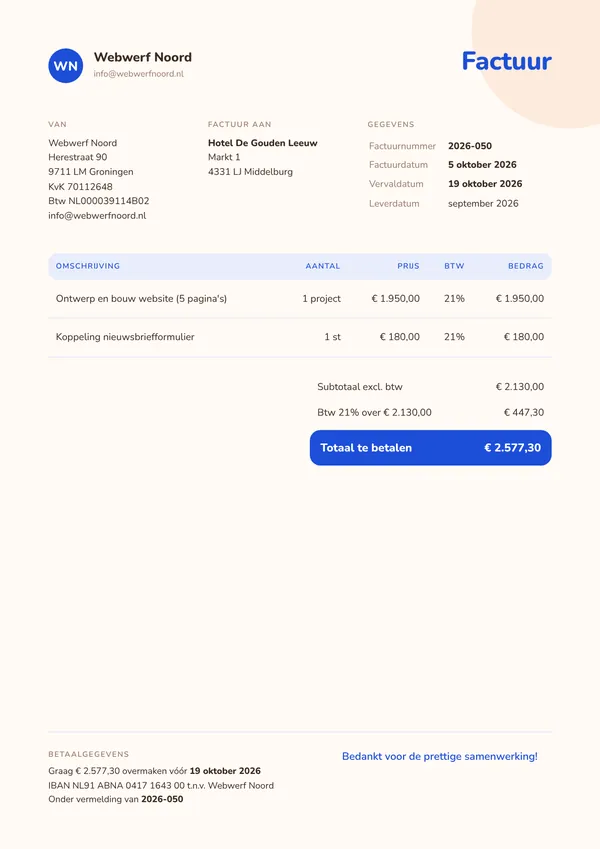The image size is (600, 849).
Task: Click the Betaalgegevens heading
Action: pos(88,754)
